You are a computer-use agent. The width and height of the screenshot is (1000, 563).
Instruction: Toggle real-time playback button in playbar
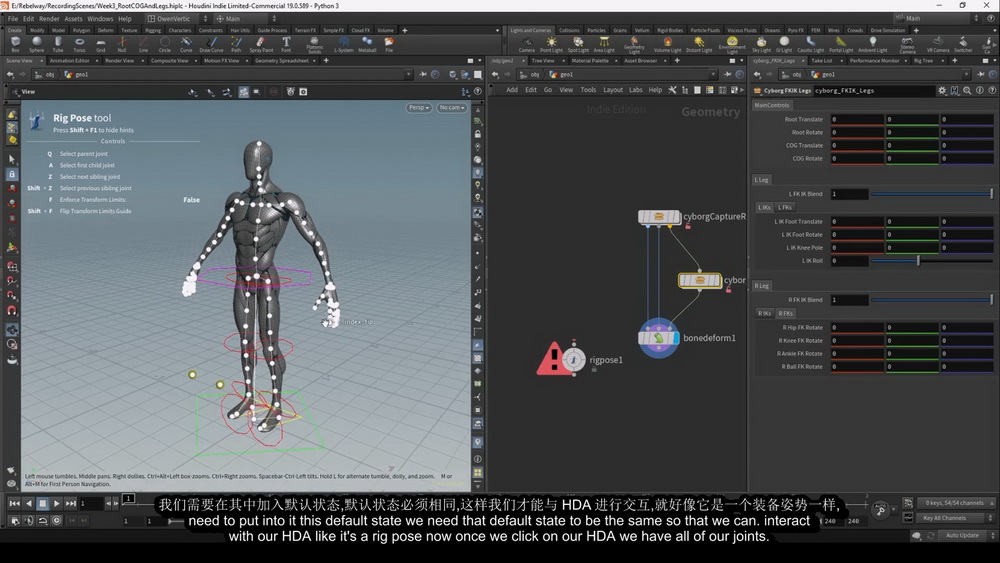click(x=57, y=521)
